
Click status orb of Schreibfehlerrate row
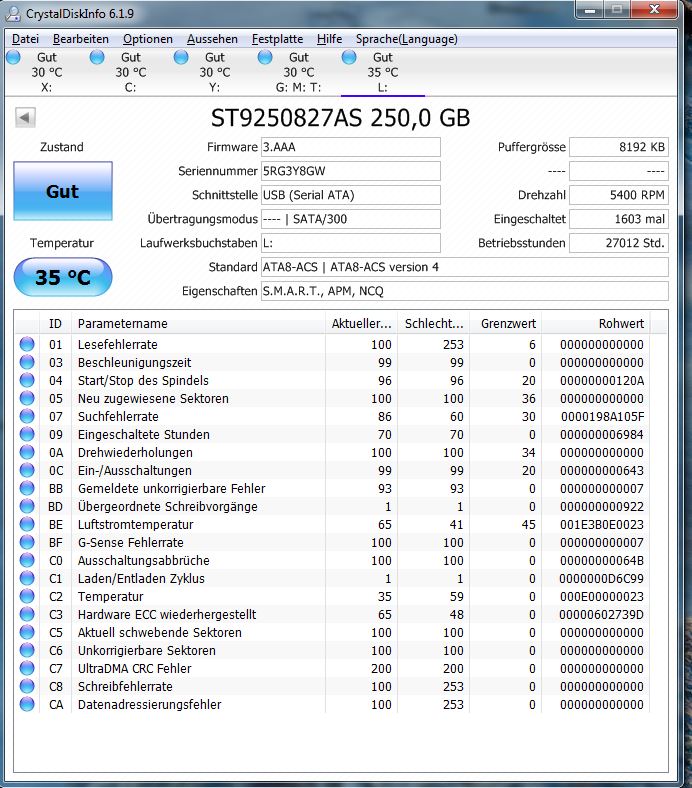[x=27, y=686]
